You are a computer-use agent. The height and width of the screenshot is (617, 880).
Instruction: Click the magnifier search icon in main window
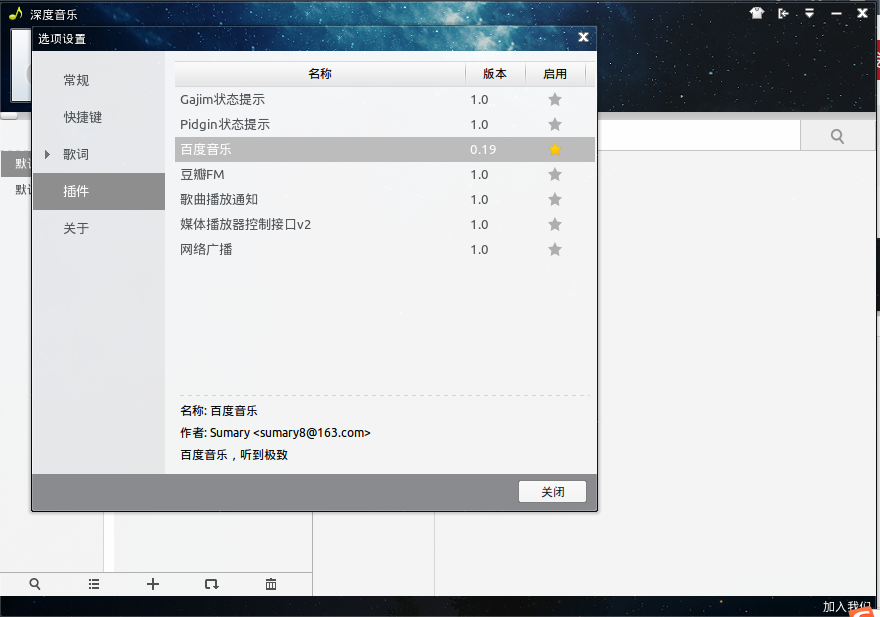coord(837,136)
